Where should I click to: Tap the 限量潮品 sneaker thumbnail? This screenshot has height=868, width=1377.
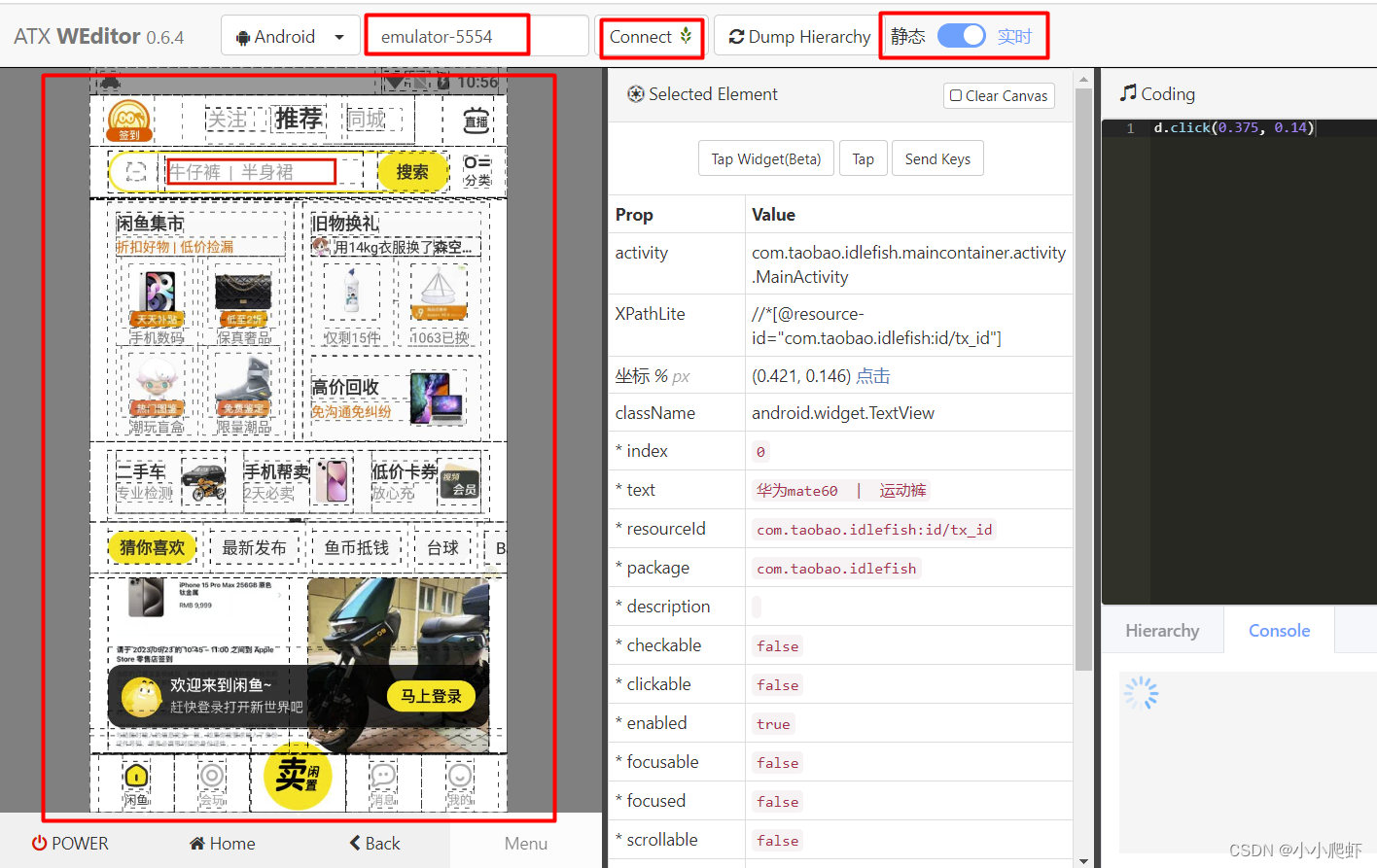[243, 387]
